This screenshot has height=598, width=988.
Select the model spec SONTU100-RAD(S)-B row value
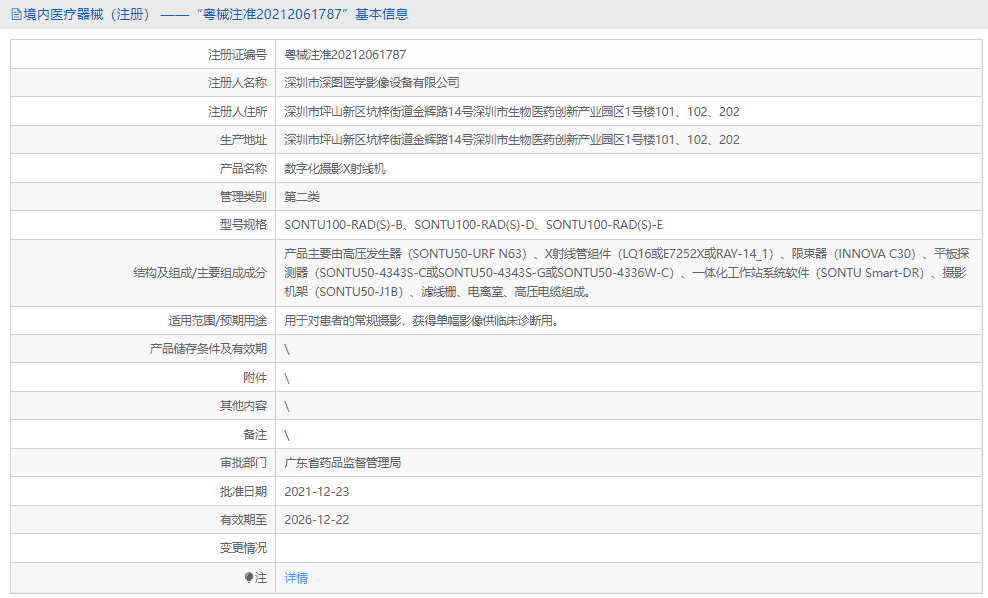click(x=473, y=225)
